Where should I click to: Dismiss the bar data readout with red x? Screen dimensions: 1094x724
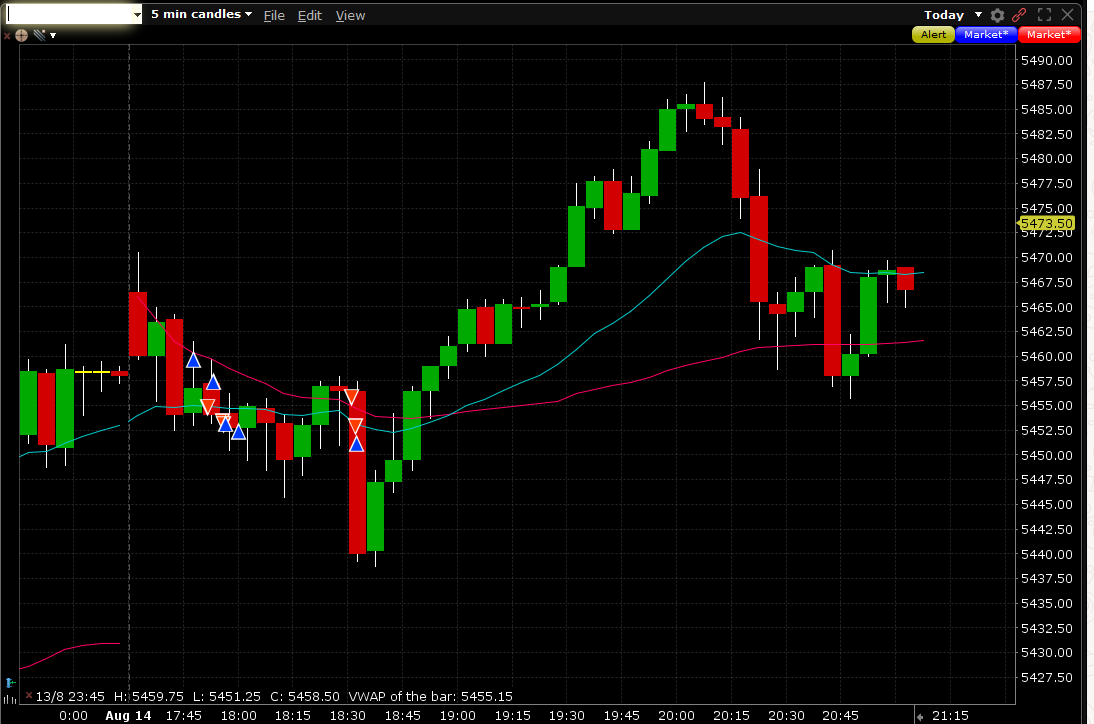click(29, 695)
